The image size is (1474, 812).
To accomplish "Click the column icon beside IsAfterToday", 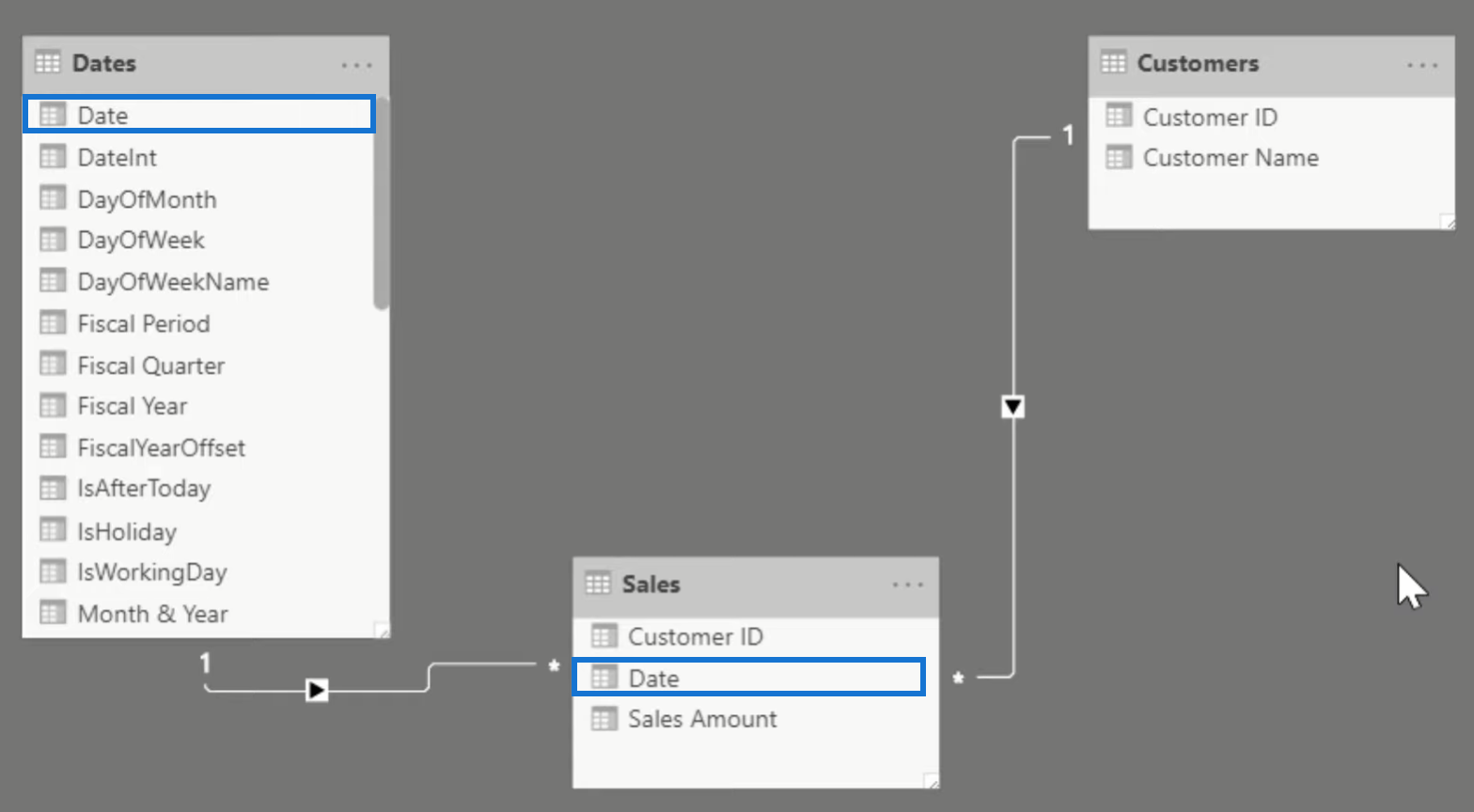I will [53, 489].
